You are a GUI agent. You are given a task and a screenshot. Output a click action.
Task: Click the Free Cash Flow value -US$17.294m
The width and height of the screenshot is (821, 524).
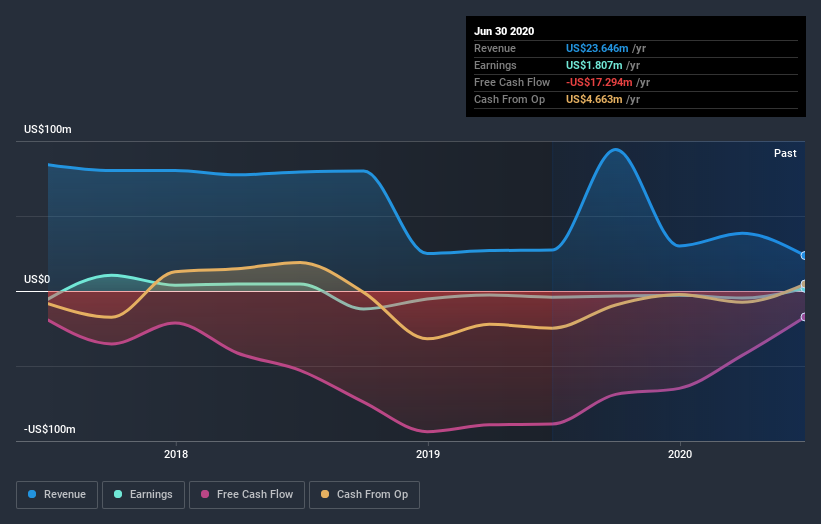click(599, 82)
